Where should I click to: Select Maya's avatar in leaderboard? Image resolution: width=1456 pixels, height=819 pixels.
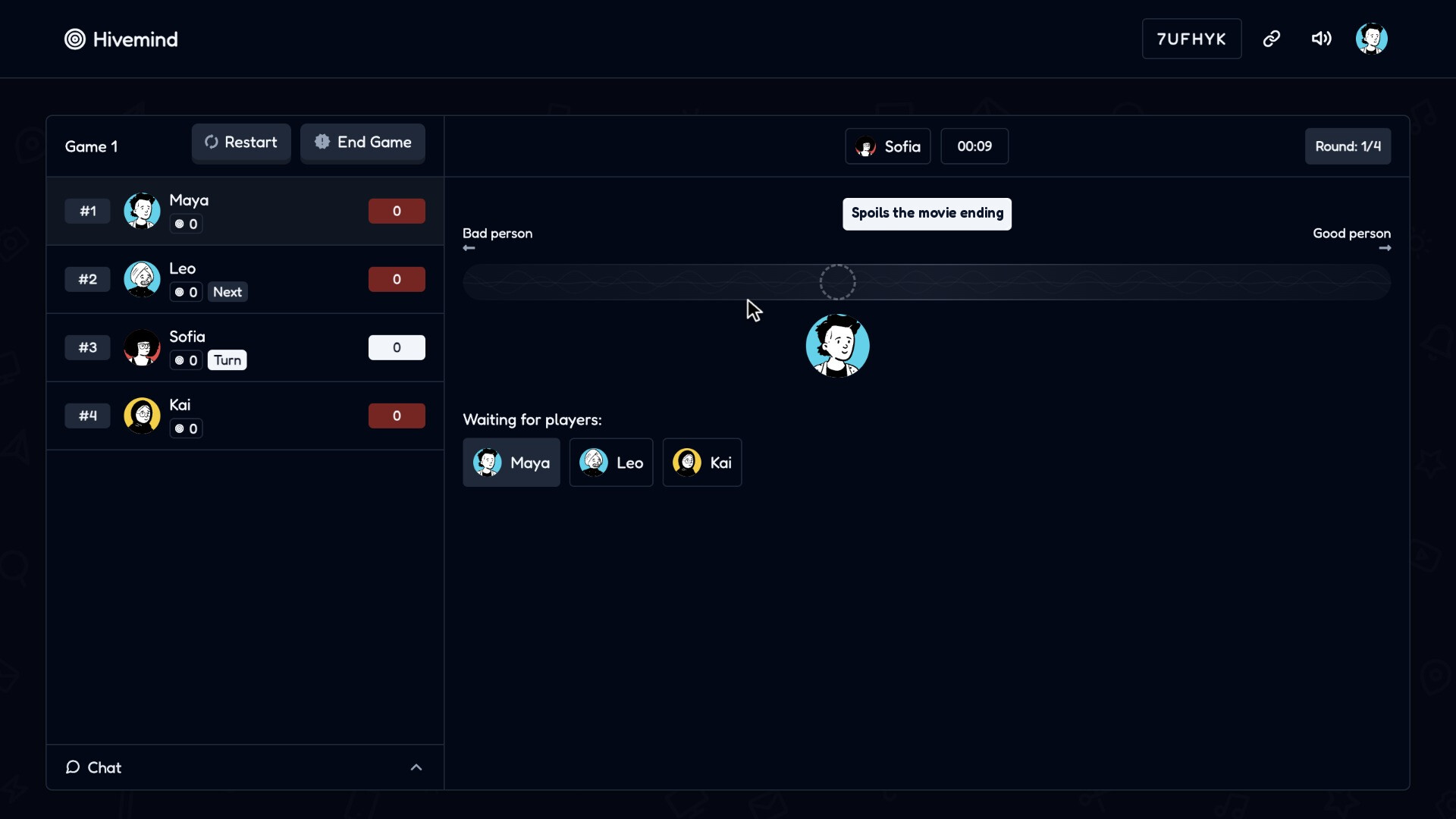click(142, 211)
